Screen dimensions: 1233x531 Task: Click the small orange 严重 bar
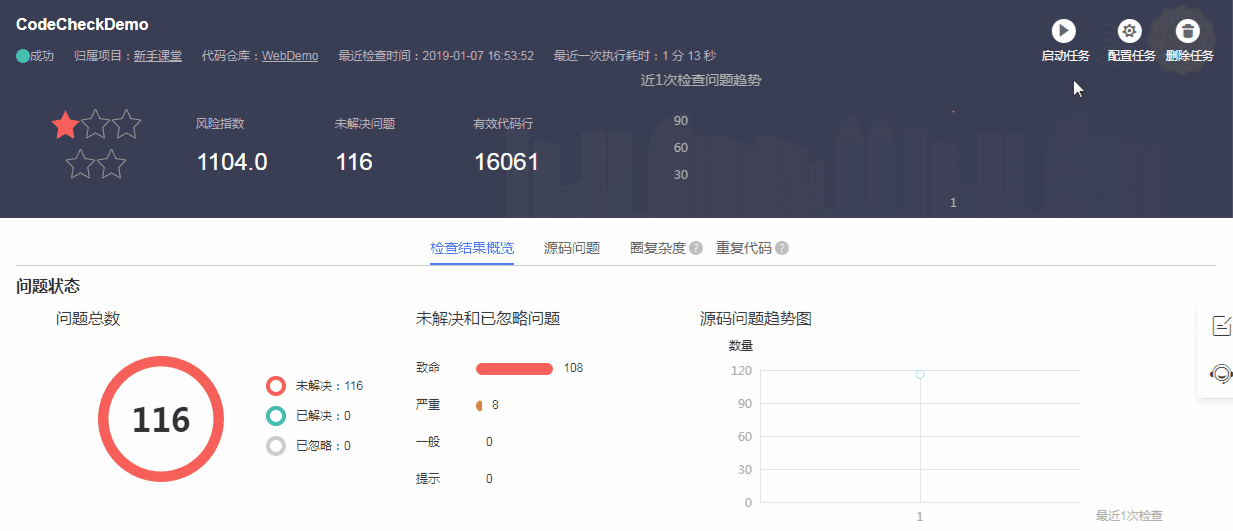tap(479, 405)
